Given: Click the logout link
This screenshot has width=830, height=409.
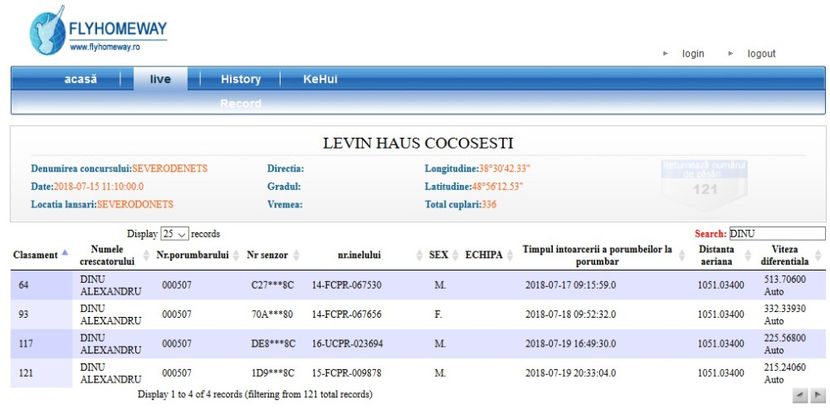Looking at the screenshot, I should [x=761, y=54].
